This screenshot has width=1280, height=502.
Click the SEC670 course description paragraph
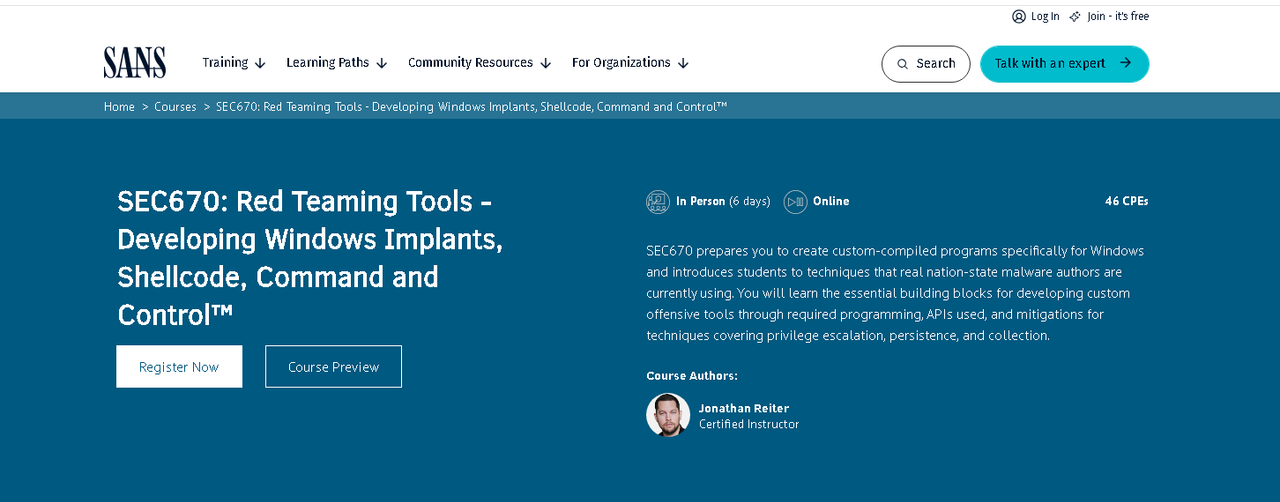(896, 293)
